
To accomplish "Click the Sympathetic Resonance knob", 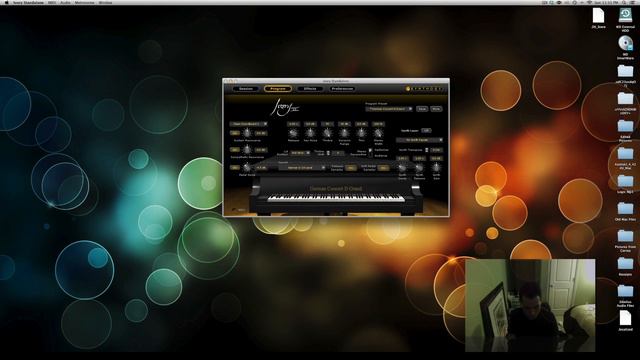I will 247,150.
